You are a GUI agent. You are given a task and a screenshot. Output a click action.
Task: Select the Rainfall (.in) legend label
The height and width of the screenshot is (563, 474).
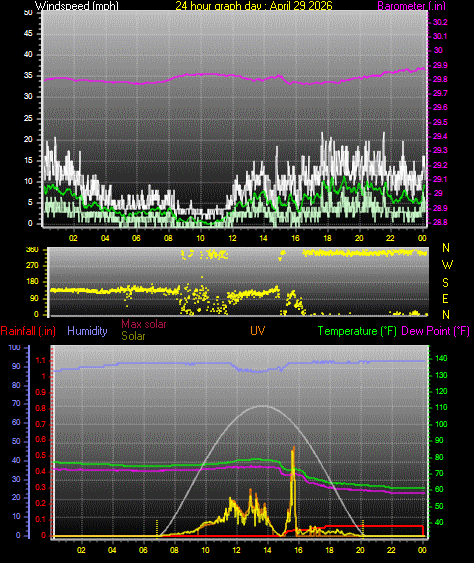pyautogui.click(x=28, y=331)
